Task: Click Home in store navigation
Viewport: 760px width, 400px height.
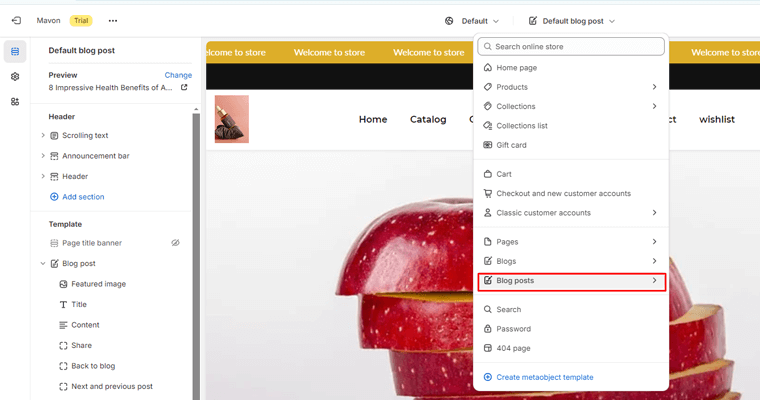Action: [373, 119]
